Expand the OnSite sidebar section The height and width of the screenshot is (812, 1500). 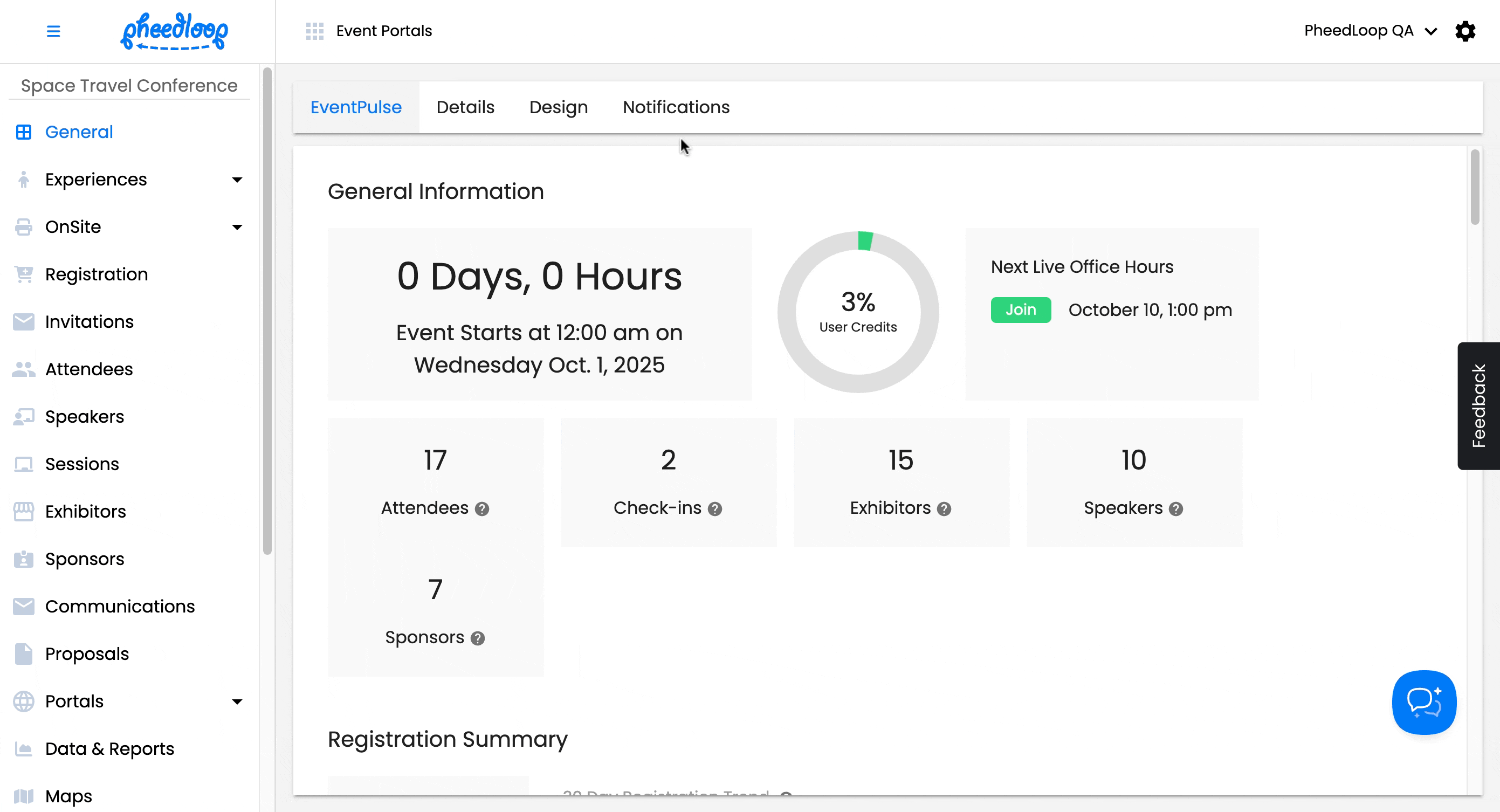click(x=237, y=226)
